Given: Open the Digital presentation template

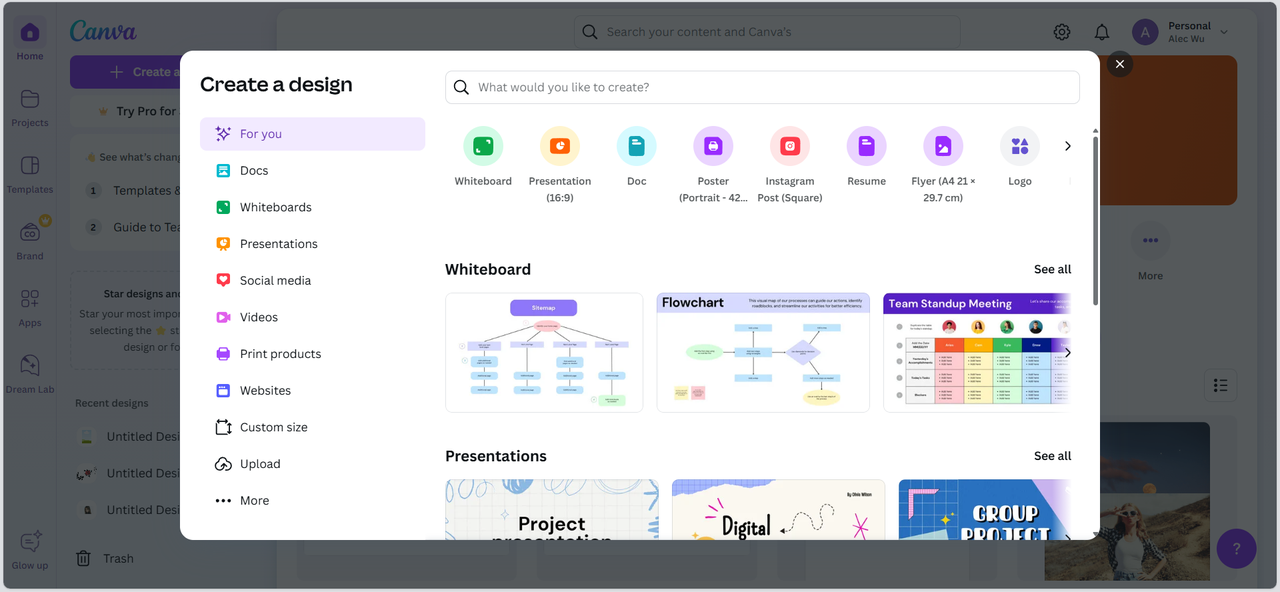Looking at the screenshot, I should point(778,509).
